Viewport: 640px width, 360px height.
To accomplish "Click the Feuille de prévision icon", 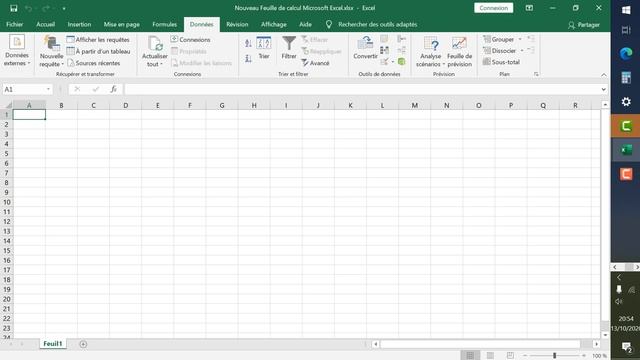I will tap(459, 43).
